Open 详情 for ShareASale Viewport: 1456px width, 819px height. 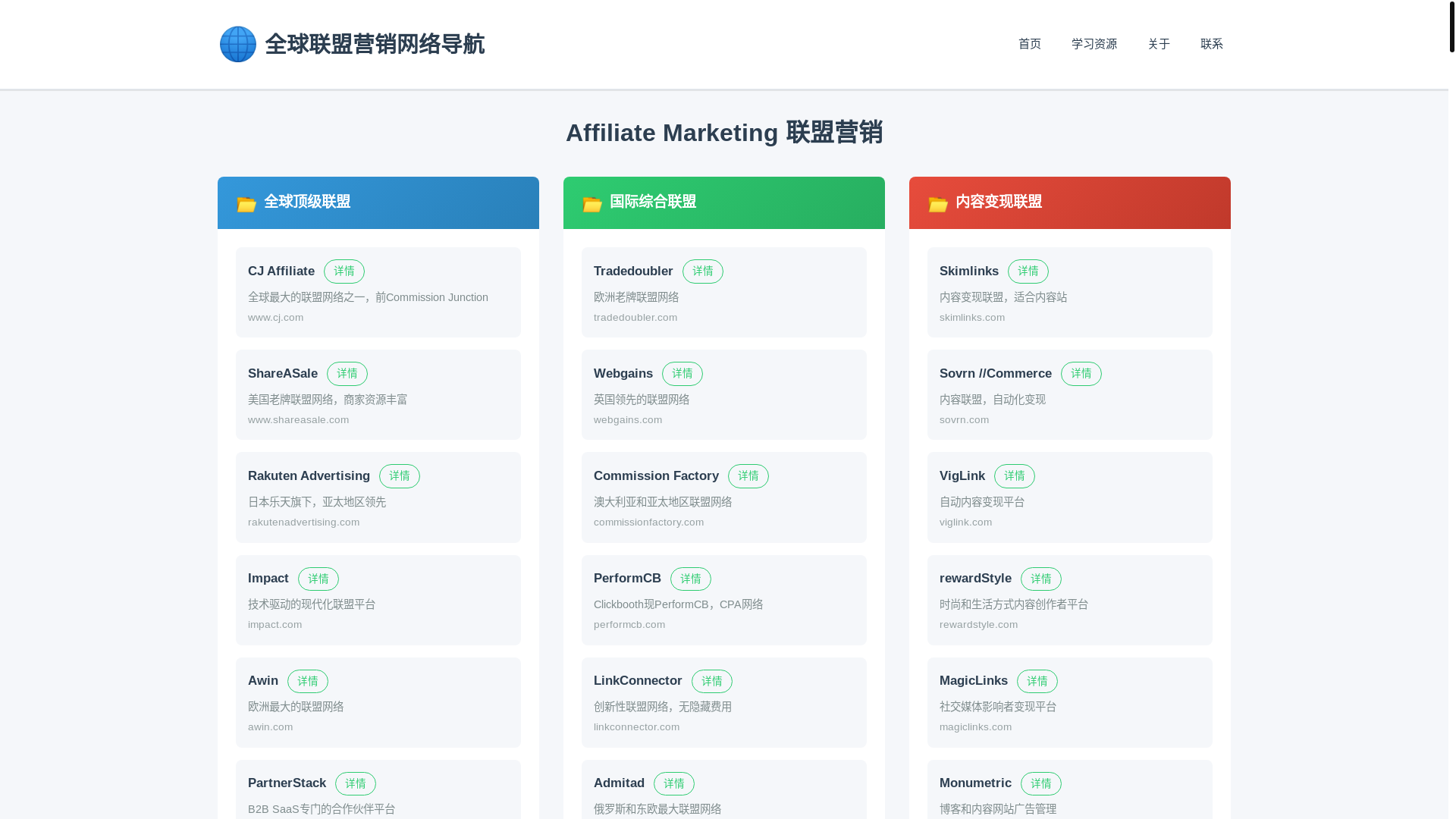click(347, 374)
